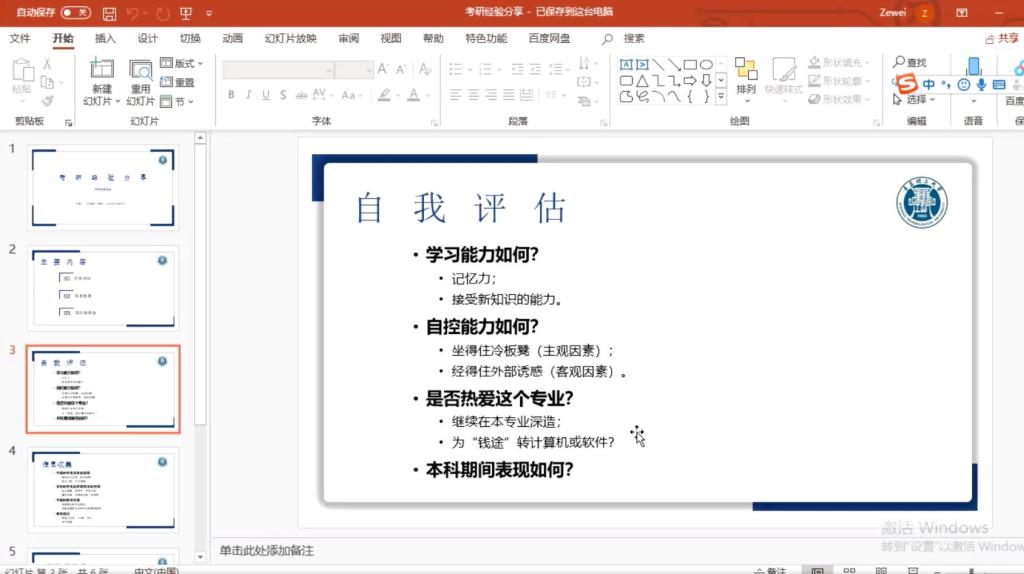Open the Reuse Slides tool
This screenshot has width=1024, height=574.
(140, 69)
